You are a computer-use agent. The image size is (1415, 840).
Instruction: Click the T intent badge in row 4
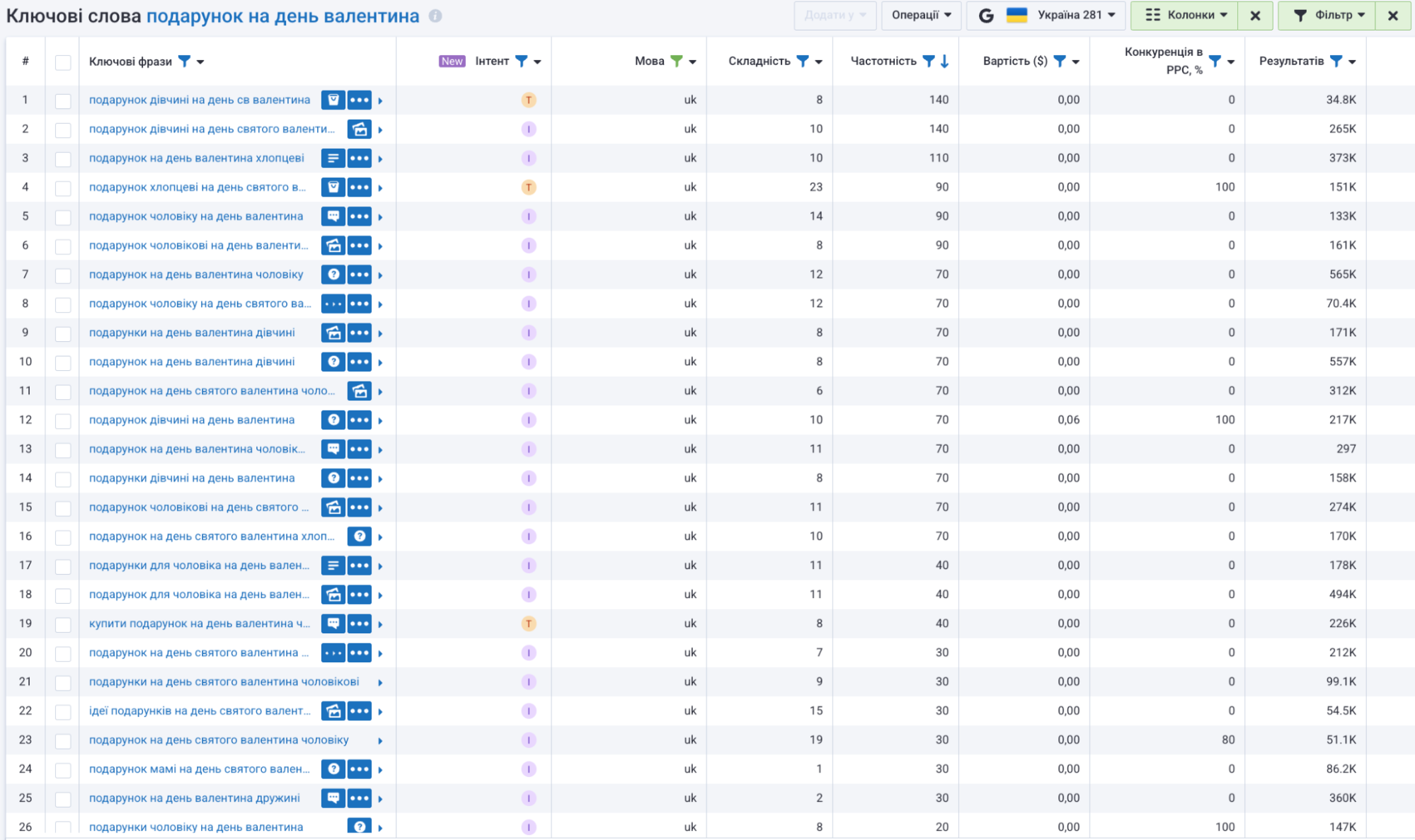[x=529, y=188]
